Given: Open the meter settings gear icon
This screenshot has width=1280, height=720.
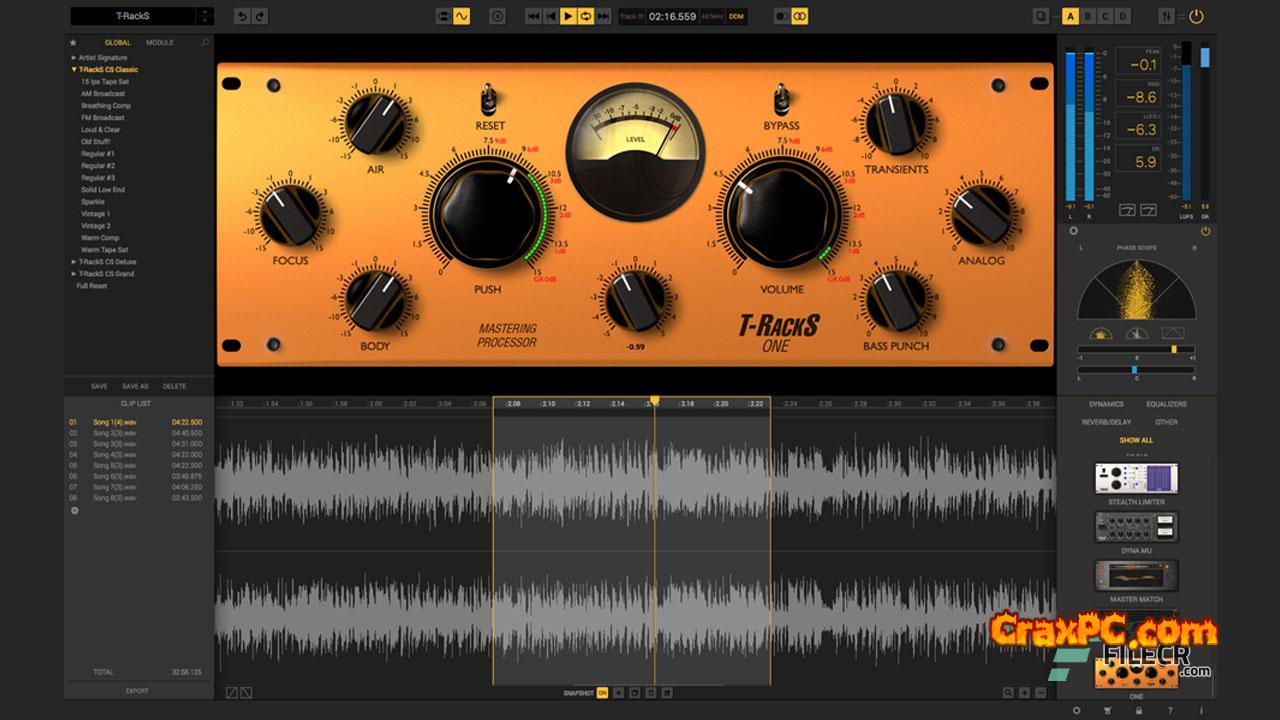Looking at the screenshot, I should coord(1075,231).
